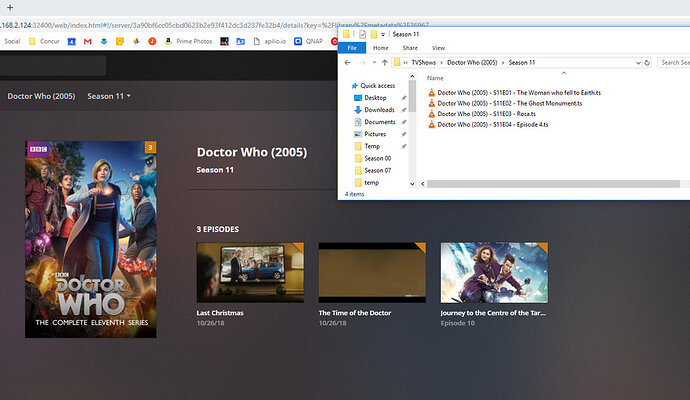This screenshot has width=690, height=400.
Task: Click the Doctor Who (2005) heading link
Action: [252, 152]
